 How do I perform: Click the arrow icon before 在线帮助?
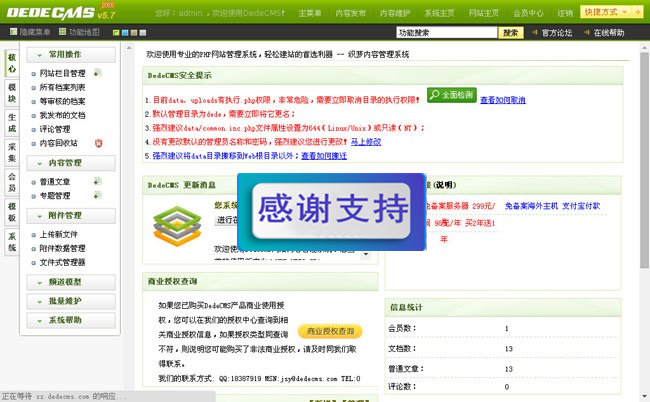coord(587,32)
